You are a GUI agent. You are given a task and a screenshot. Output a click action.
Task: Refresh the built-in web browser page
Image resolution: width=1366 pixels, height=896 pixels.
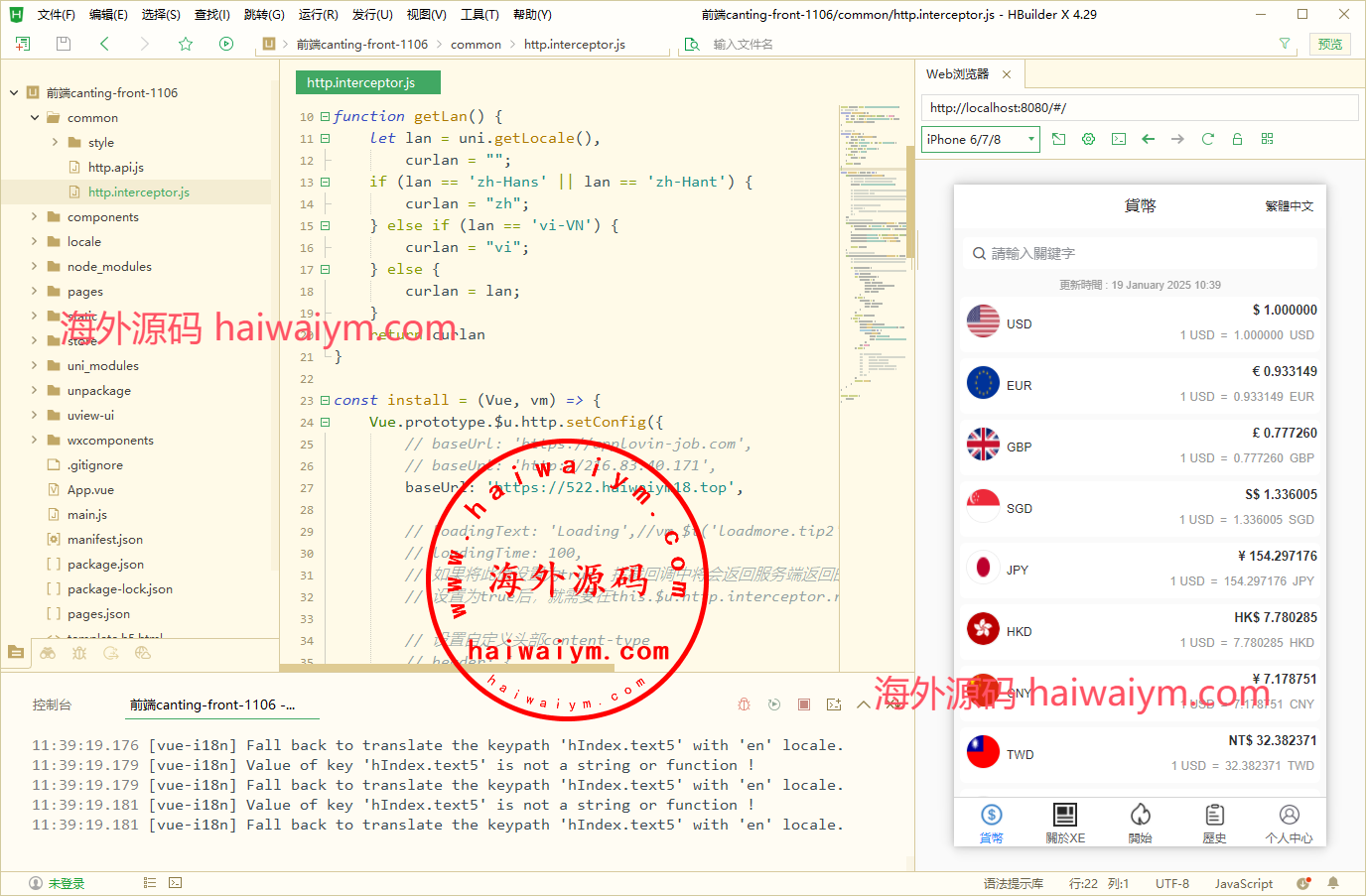click(x=1207, y=139)
